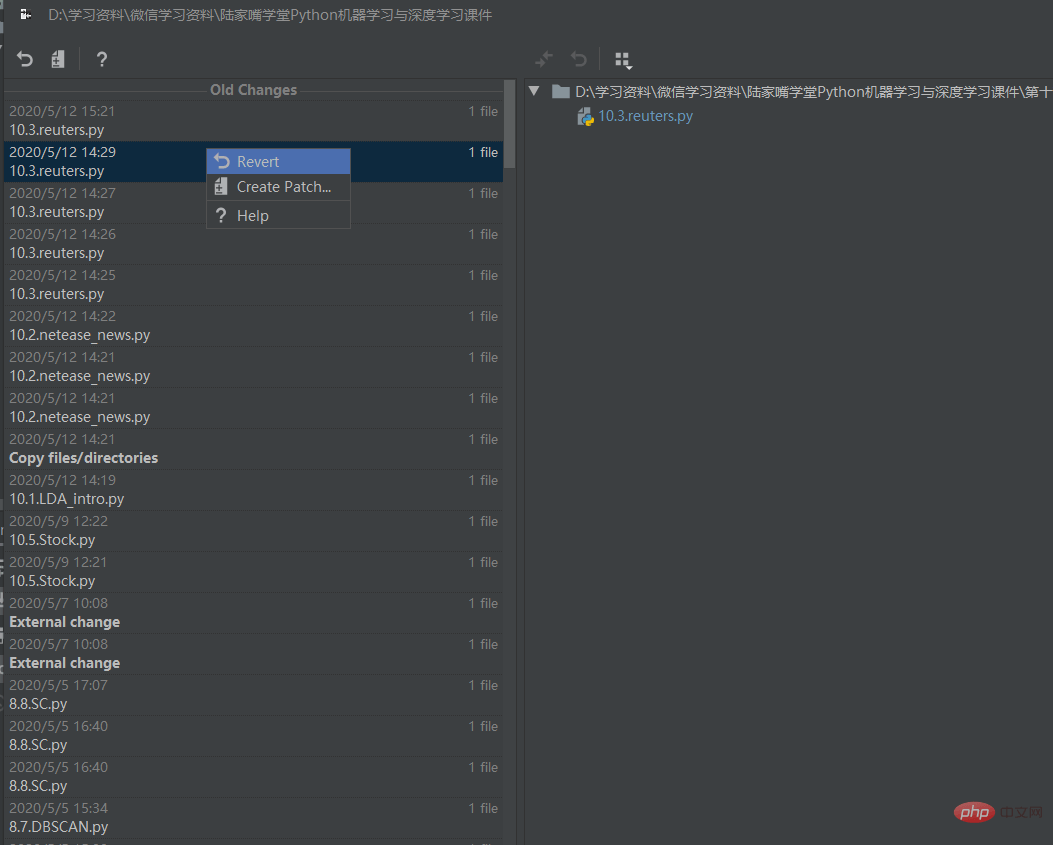Viewport: 1053px width, 845px height.
Task: Select the Copy files/directories entry
Action: pyautogui.click(x=253, y=448)
